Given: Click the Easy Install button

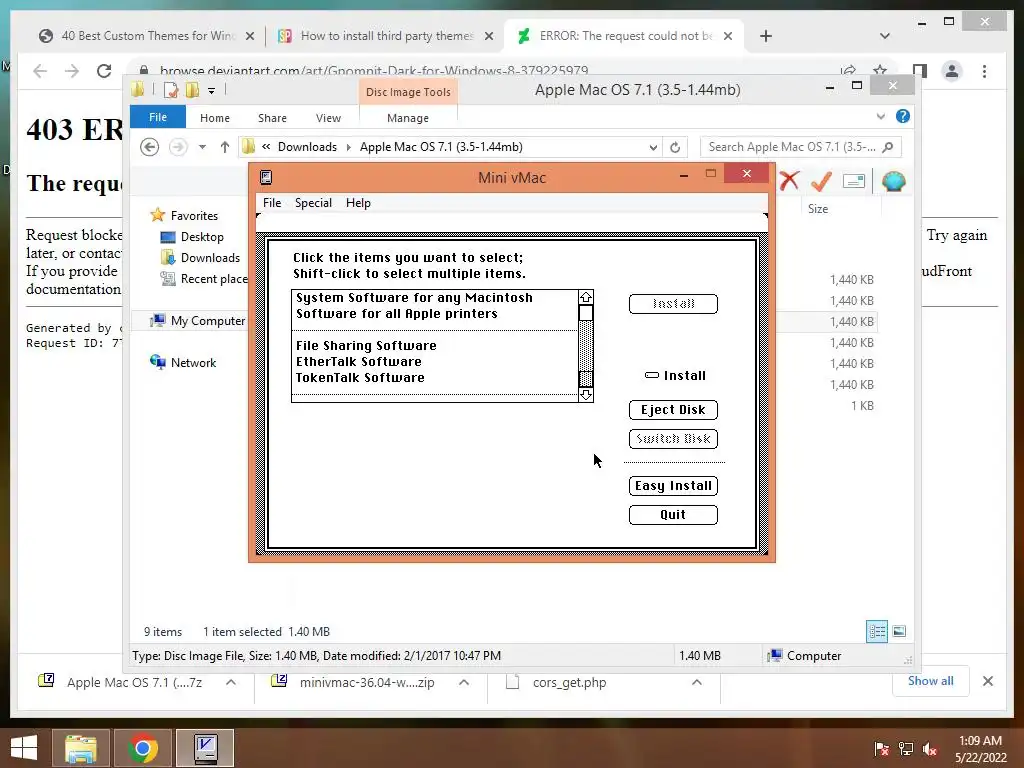Looking at the screenshot, I should point(673,486).
